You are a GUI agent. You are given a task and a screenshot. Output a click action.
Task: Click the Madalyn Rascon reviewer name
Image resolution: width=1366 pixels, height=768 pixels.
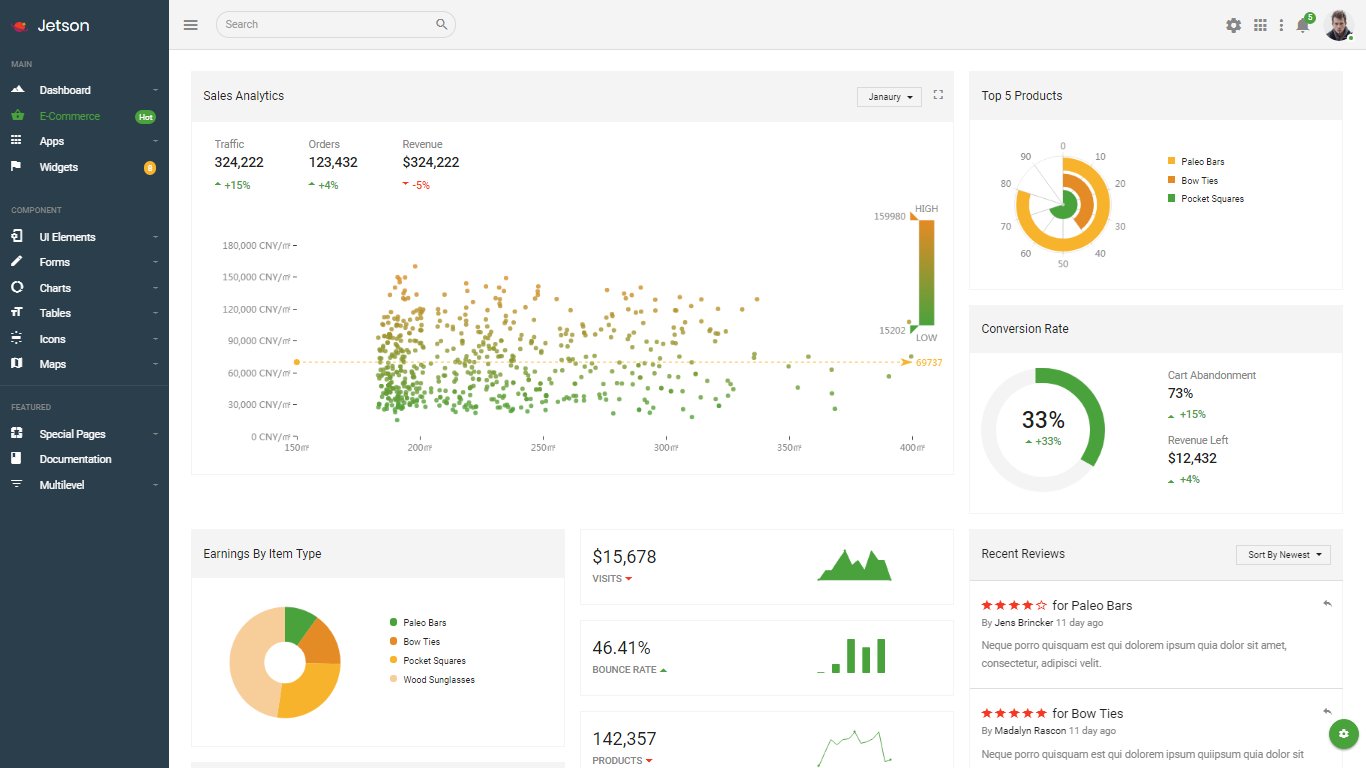point(1030,731)
